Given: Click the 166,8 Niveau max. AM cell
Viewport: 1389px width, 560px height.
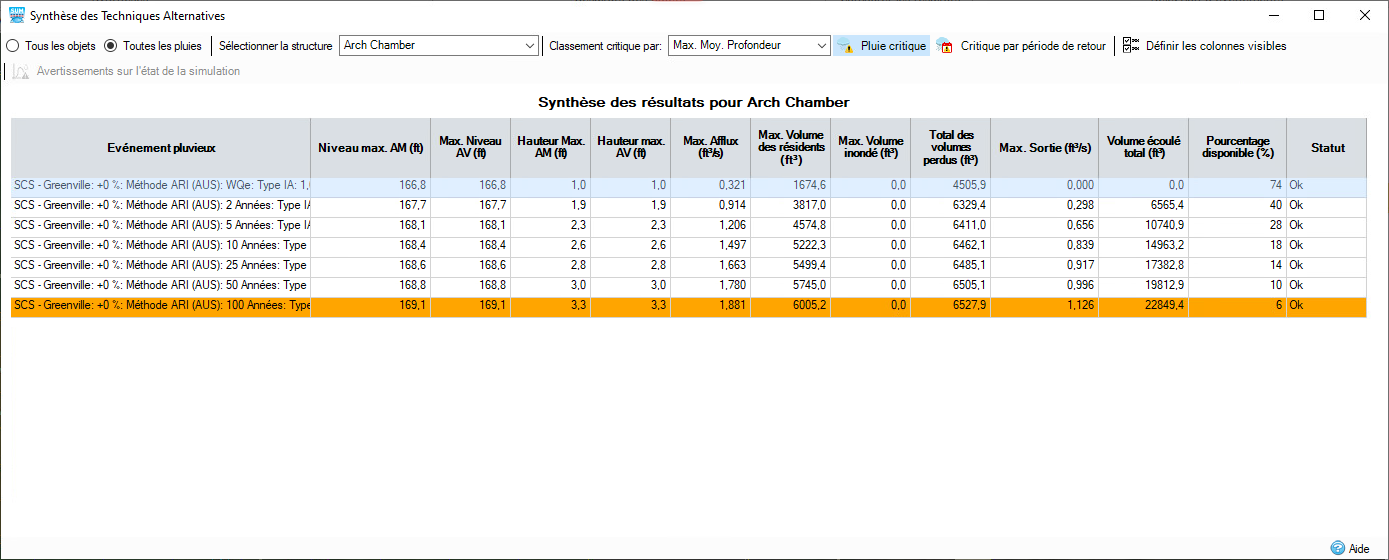Looking at the screenshot, I should pyautogui.click(x=371, y=186).
